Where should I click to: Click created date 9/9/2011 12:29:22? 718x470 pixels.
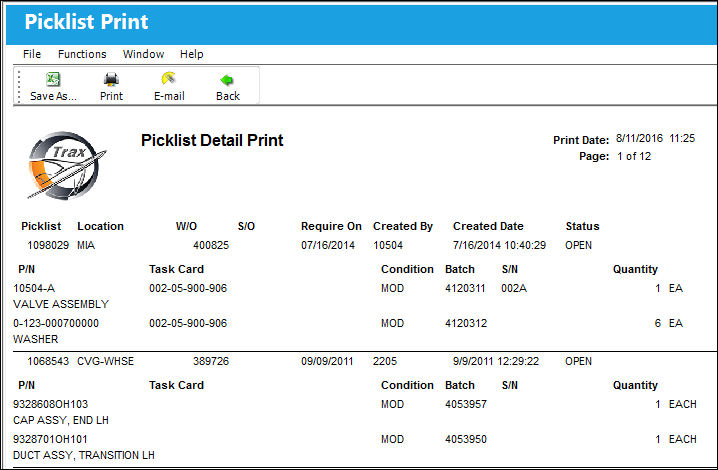tap(496, 361)
